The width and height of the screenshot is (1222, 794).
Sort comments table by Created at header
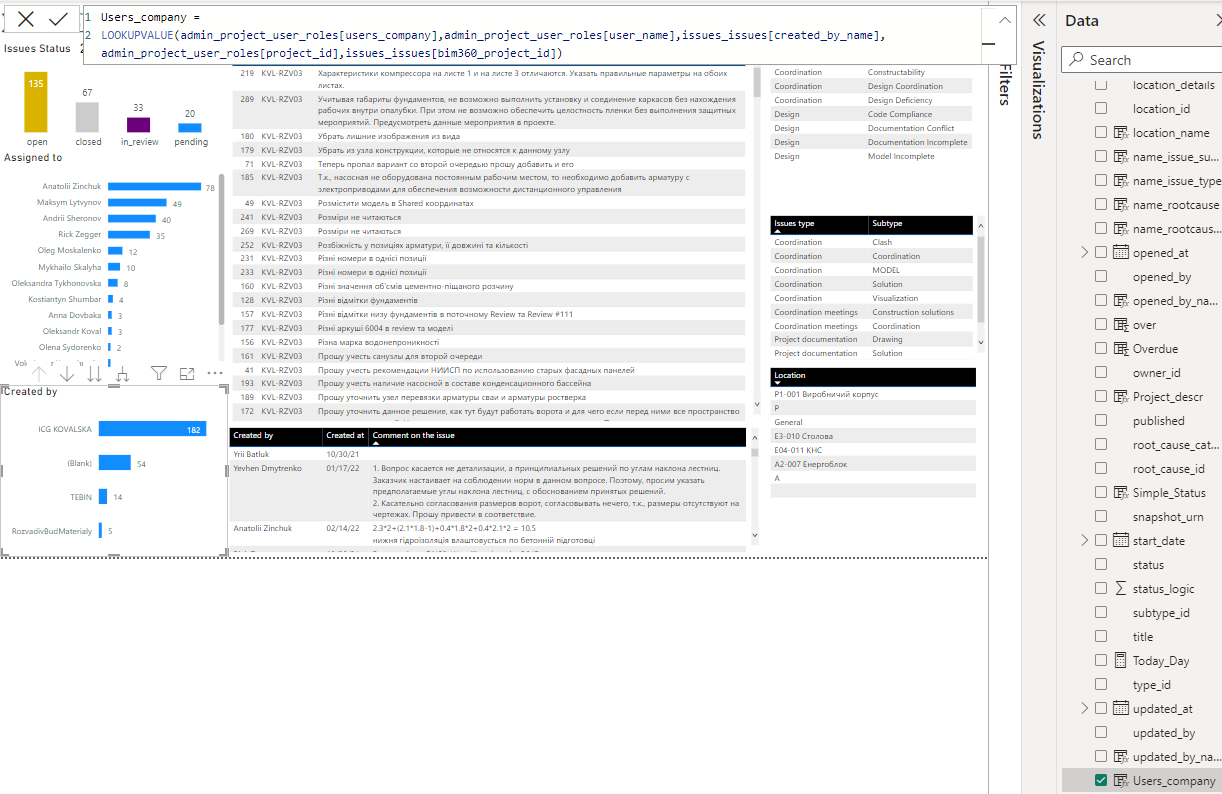click(x=345, y=436)
